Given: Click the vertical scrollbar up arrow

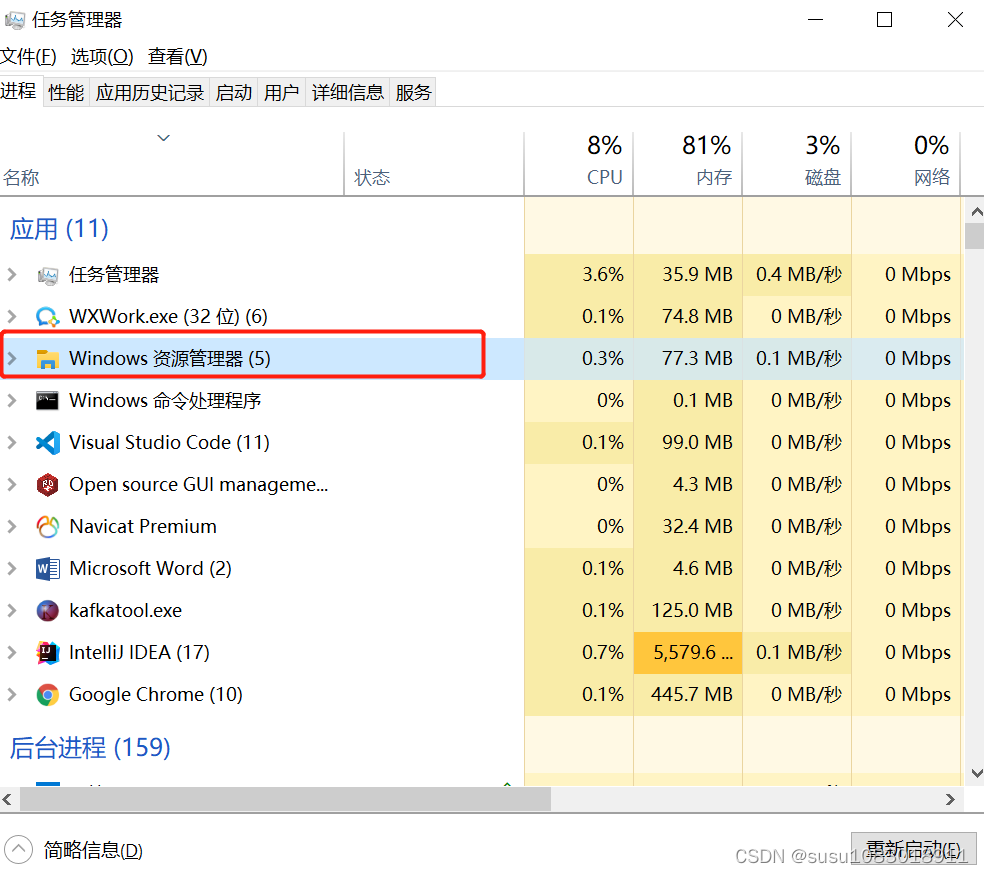Looking at the screenshot, I should point(976,212).
